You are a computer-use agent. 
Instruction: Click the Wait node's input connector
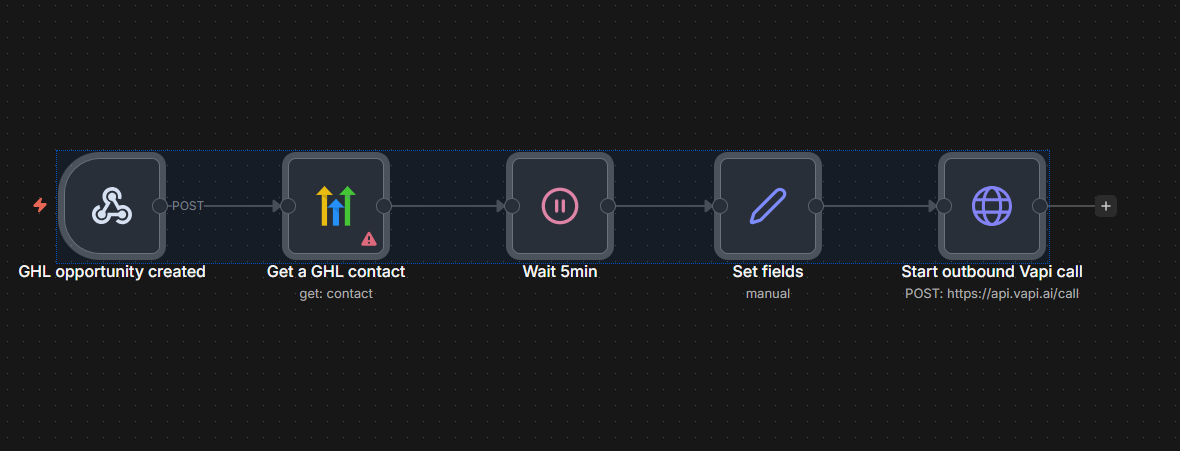[511, 206]
